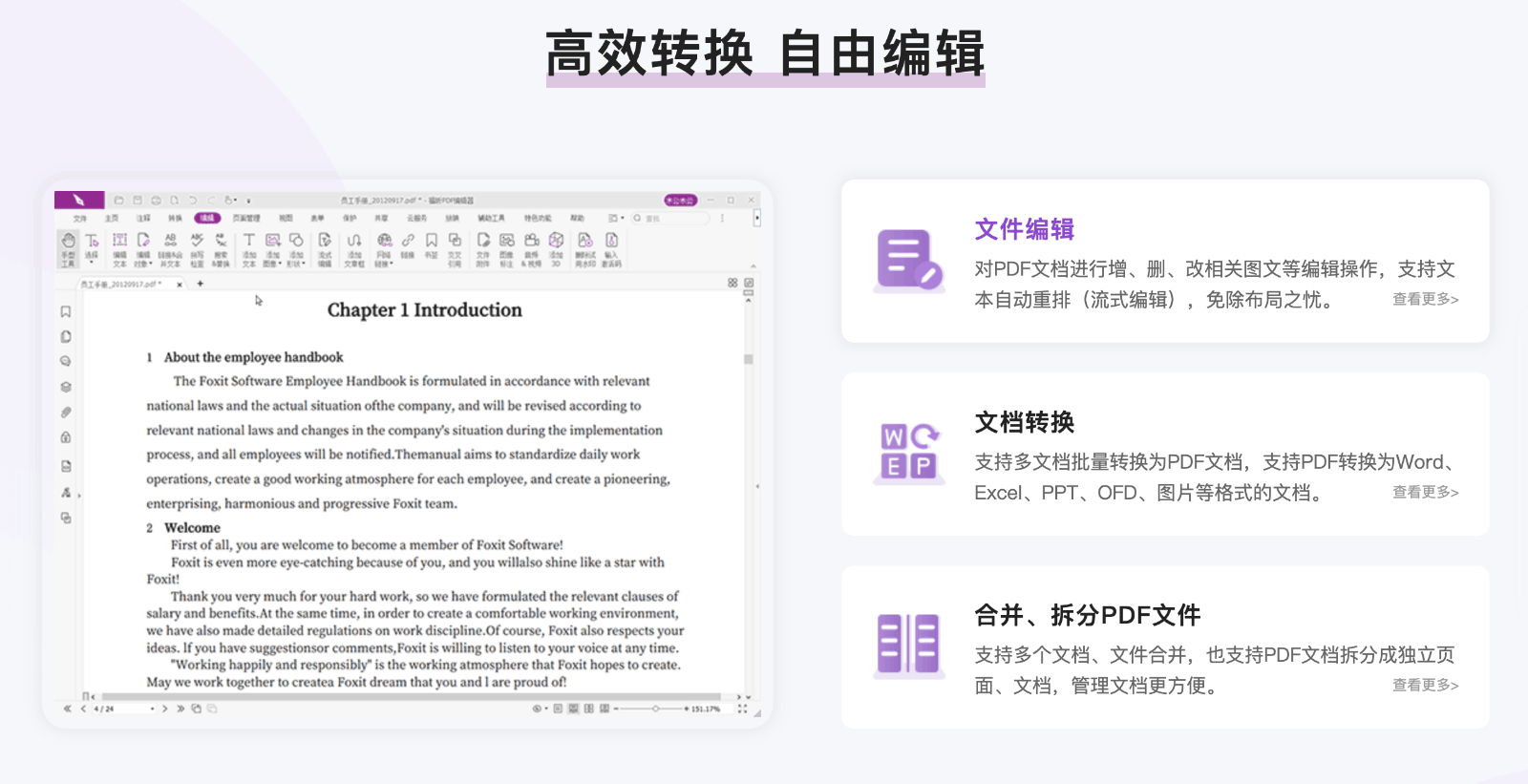1528x784 pixels.
Task: Toggle fullscreen icon in status bar
Action: 742,709
